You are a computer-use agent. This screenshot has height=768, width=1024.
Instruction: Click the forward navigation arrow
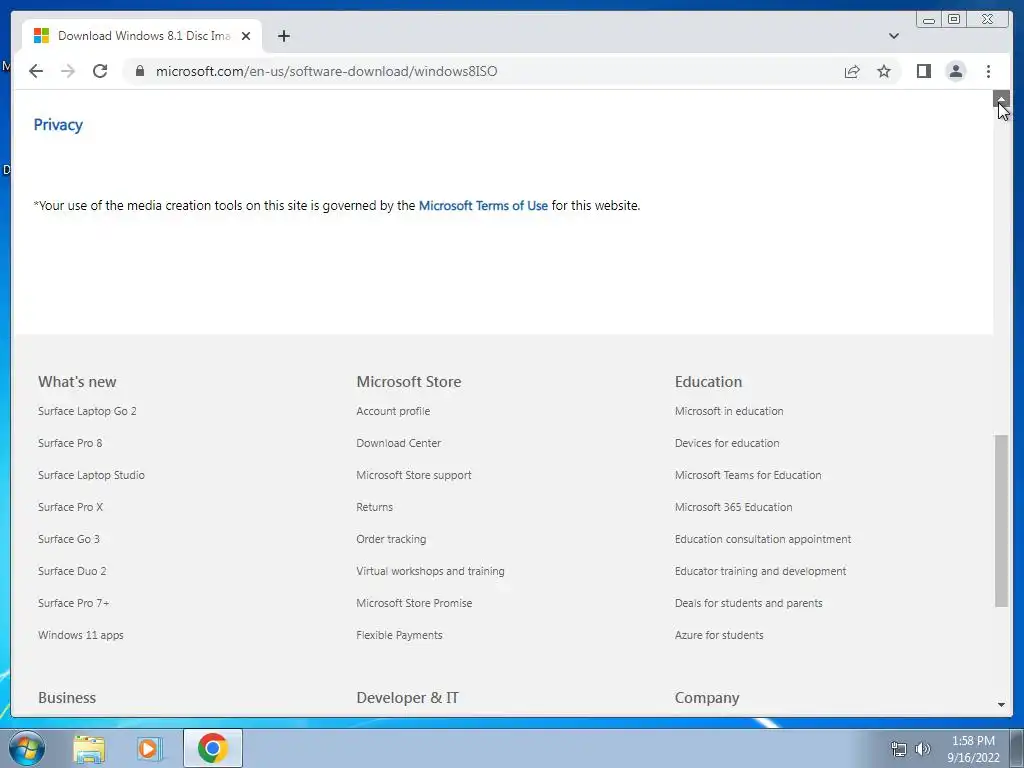(x=68, y=71)
